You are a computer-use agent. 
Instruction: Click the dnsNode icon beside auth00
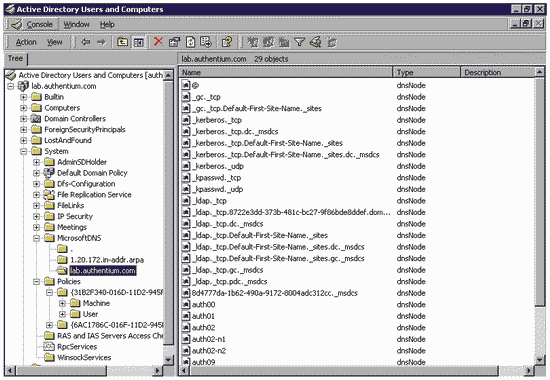pos(186,305)
